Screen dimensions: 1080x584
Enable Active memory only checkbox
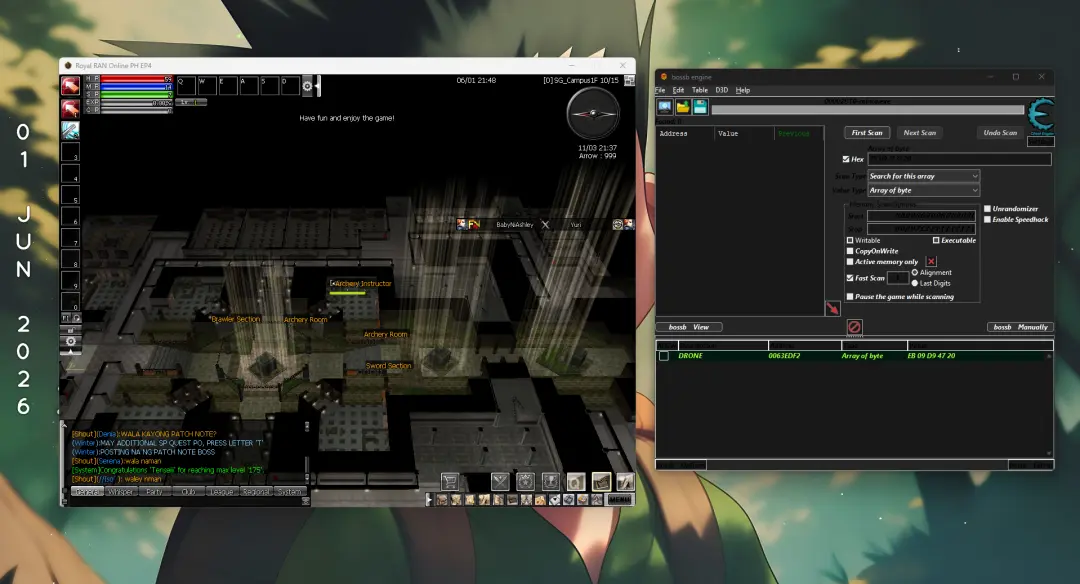850,262
